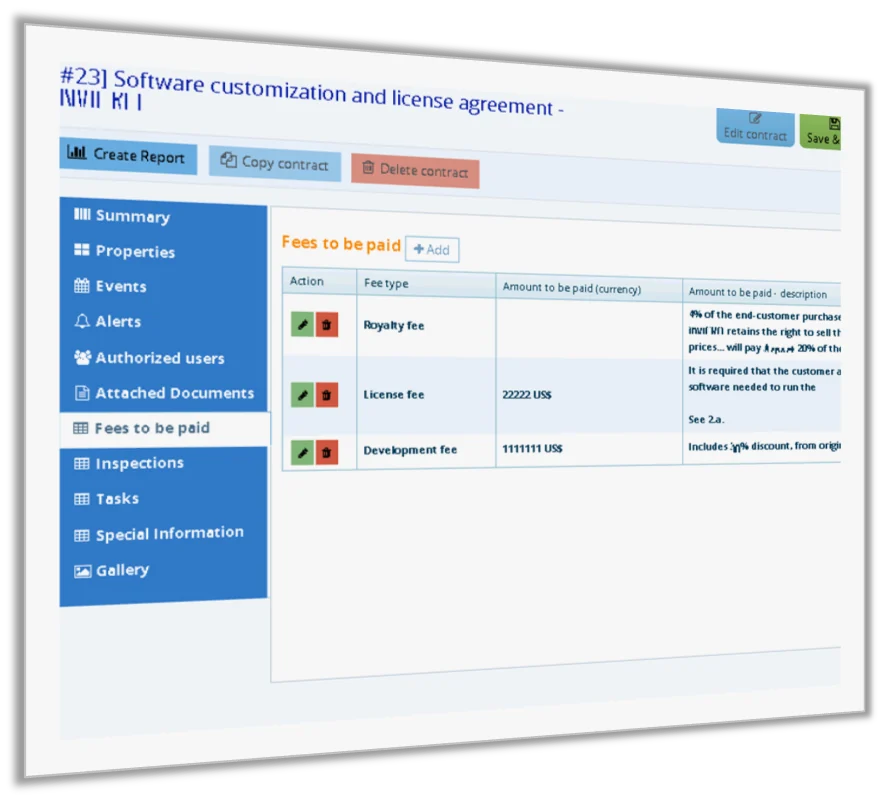The image size is (880, 800).
Task: Open the Gallery section
Action: point(163,570)
